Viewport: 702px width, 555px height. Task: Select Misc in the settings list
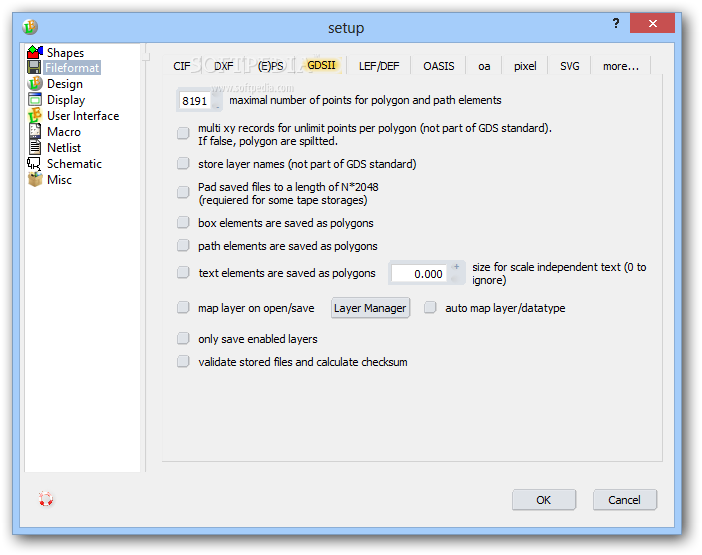pyautogui.click(x=59, y=180)
